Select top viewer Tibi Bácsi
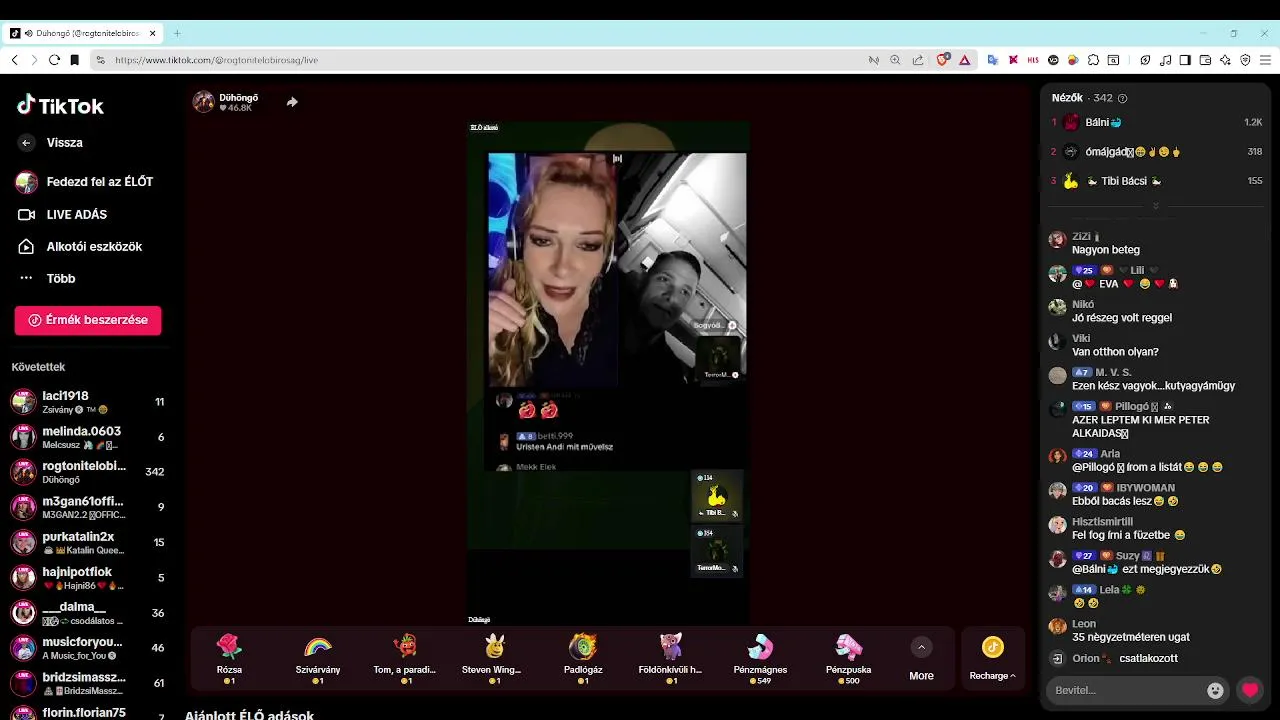The width and height of the screenshot is (1280, 720). [x=1157, y=181]
